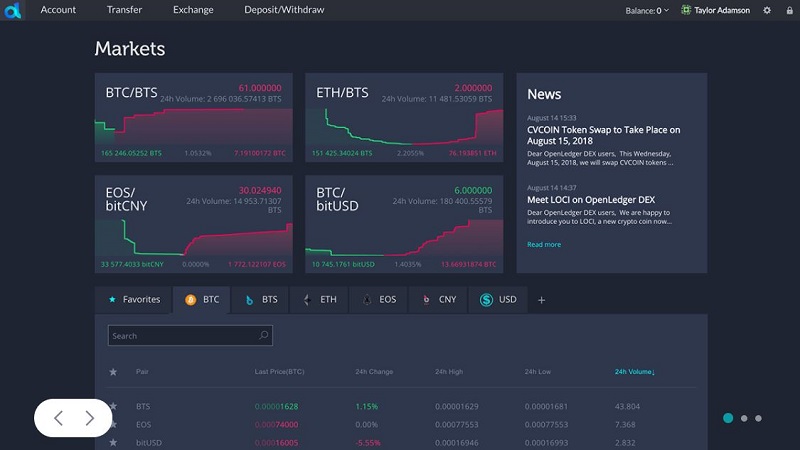Open the Transfer menu
800x450 pixels.
[124, 10]
